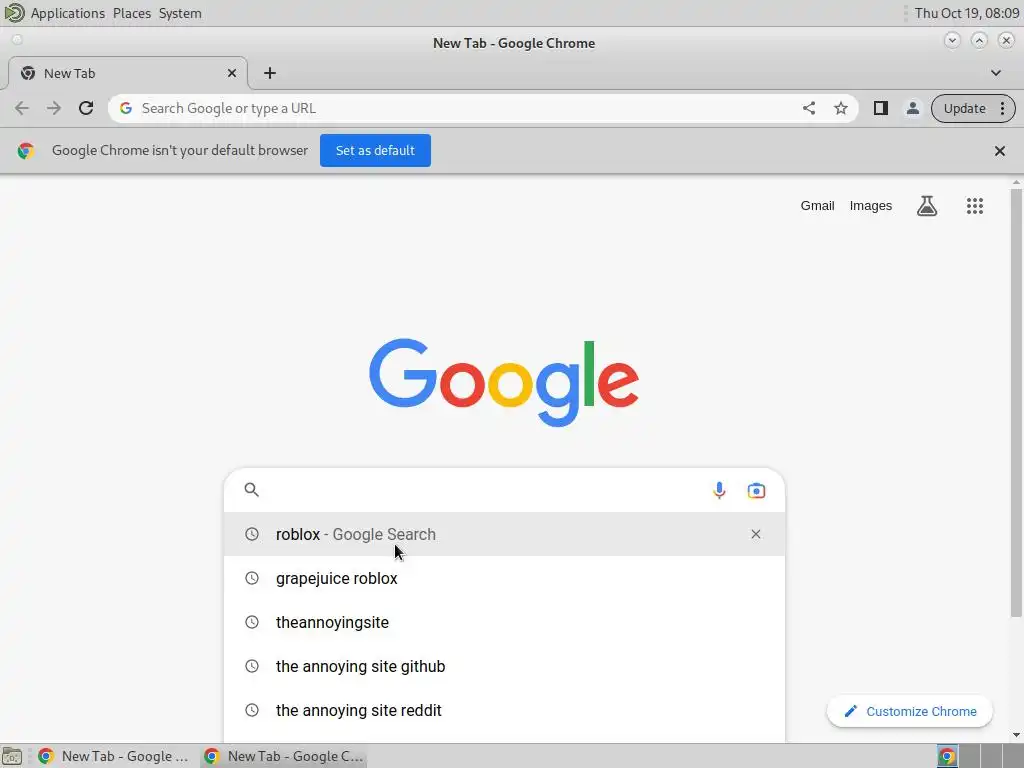Select the New Tab browser tab

coord(128,73)
